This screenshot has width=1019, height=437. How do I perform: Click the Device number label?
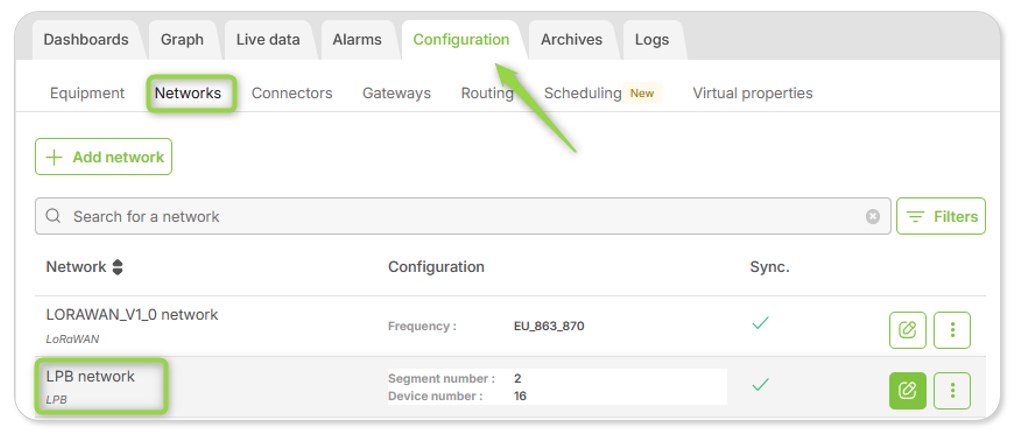pyautogui.click(x=435, y=396)
